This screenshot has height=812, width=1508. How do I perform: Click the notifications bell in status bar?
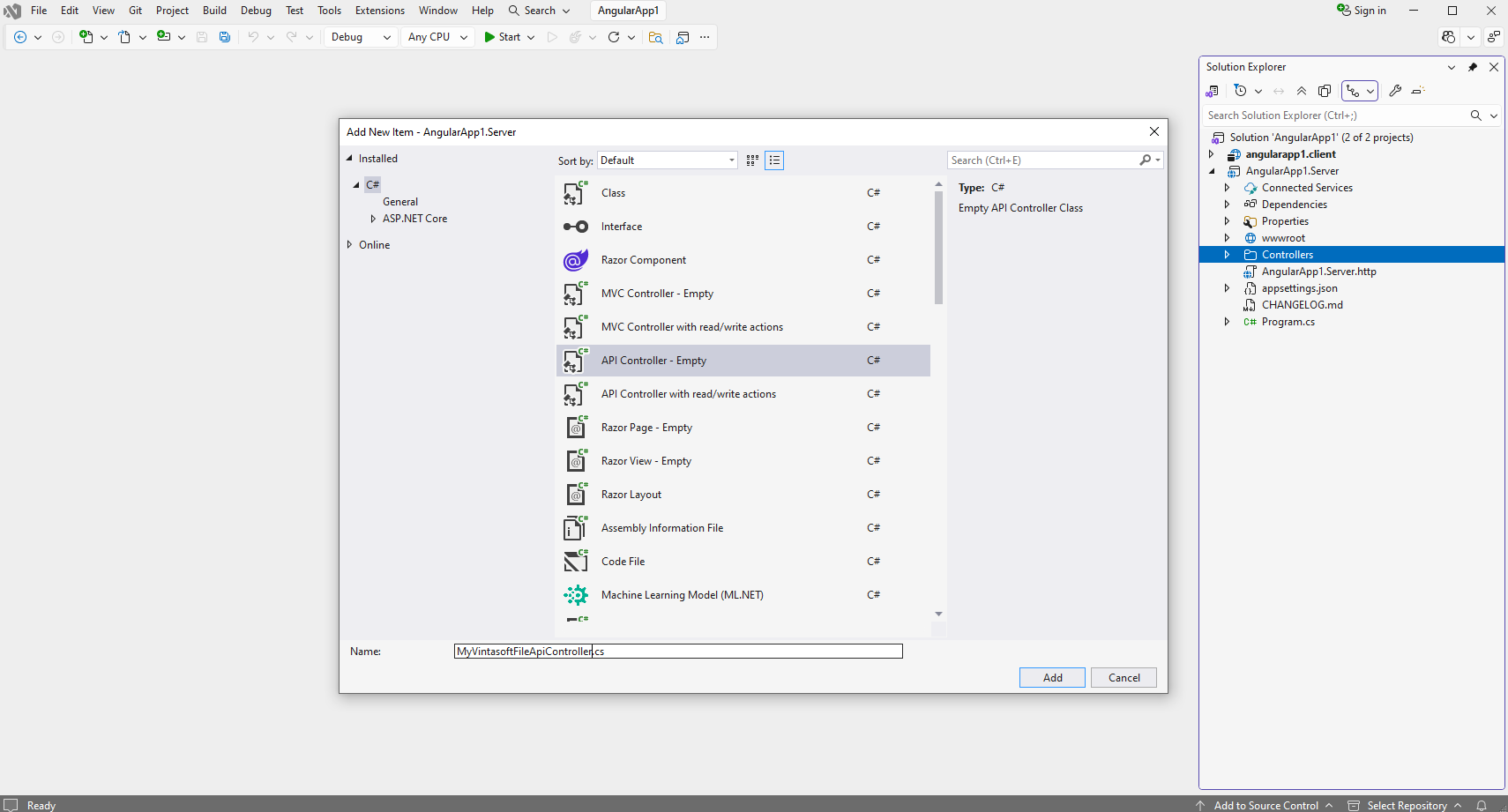coord(1482,805)
